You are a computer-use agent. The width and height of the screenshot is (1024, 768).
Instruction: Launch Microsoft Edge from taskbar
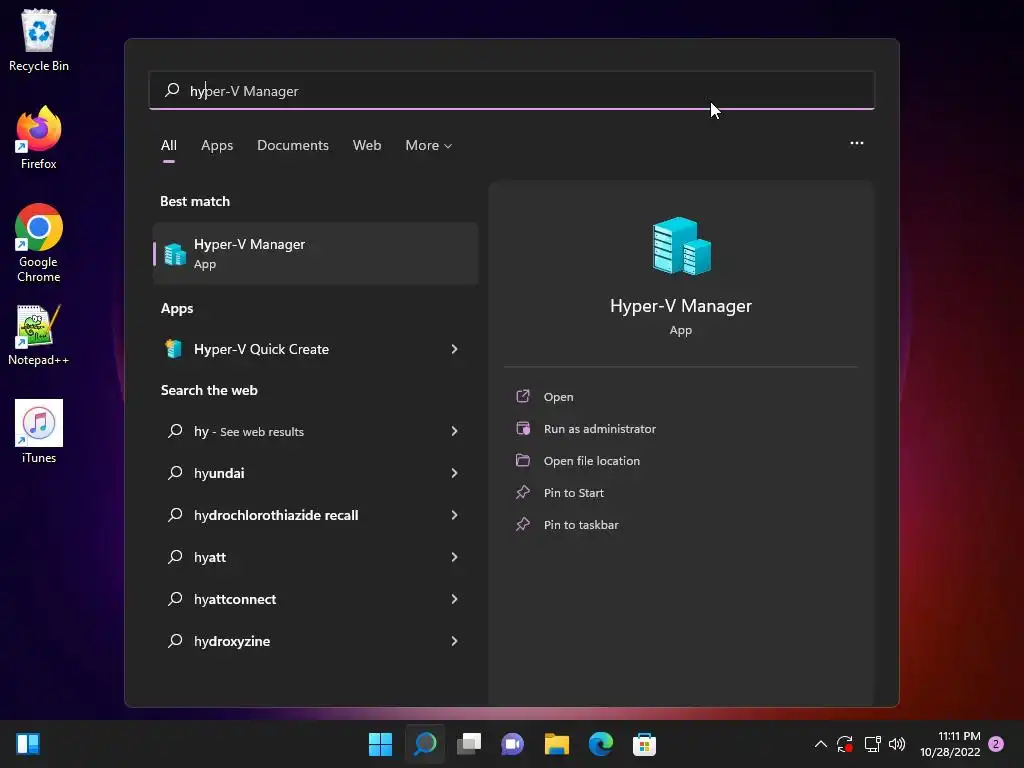[601, 744]
